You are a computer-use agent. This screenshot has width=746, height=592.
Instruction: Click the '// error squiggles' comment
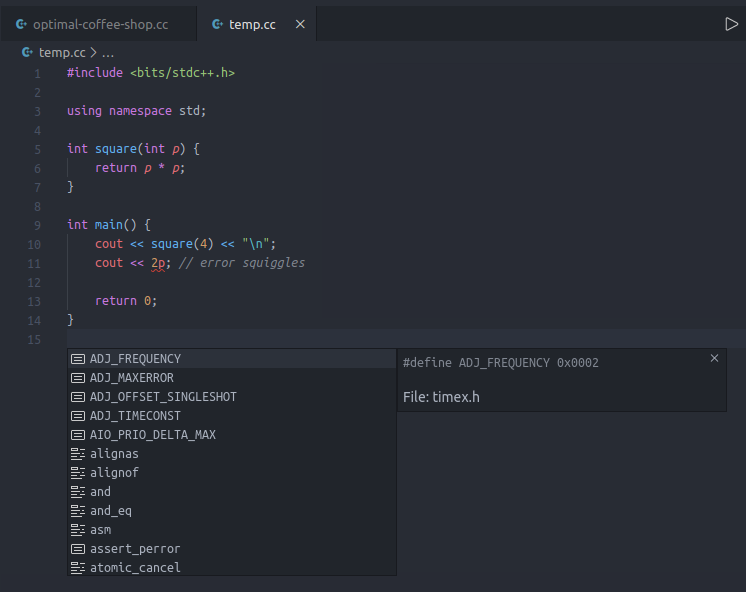242,263
